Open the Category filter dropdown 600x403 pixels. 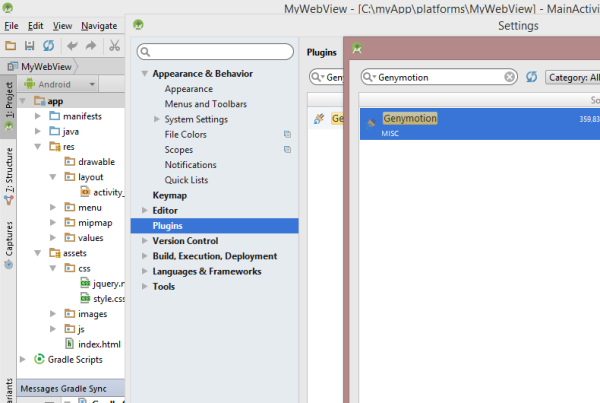click(573, 76)
